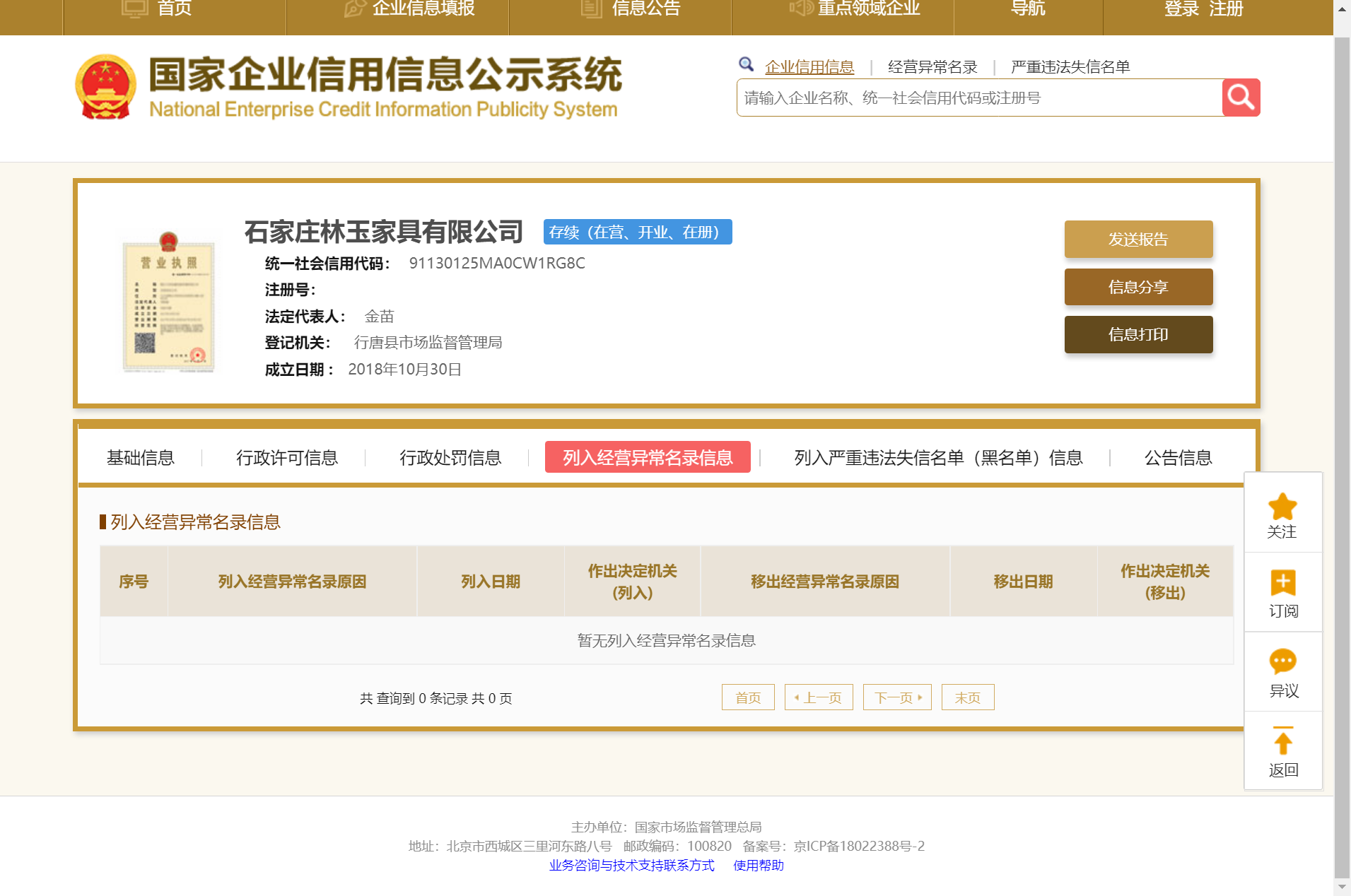Click the 作出决定机关(列入) column header
The width and height of the screenshot is (1351, 896).
(x=632, y=582)
